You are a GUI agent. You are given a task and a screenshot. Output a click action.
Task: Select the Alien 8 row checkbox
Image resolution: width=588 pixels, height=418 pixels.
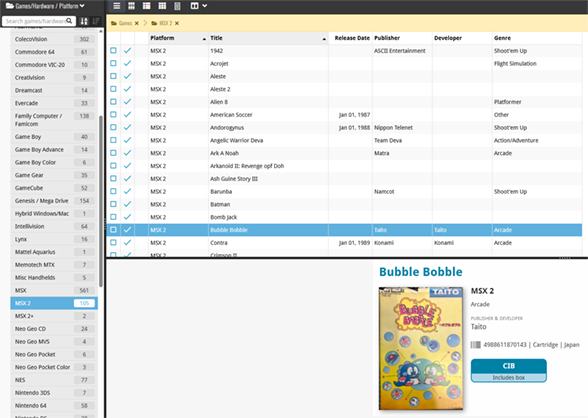point(113,102)
